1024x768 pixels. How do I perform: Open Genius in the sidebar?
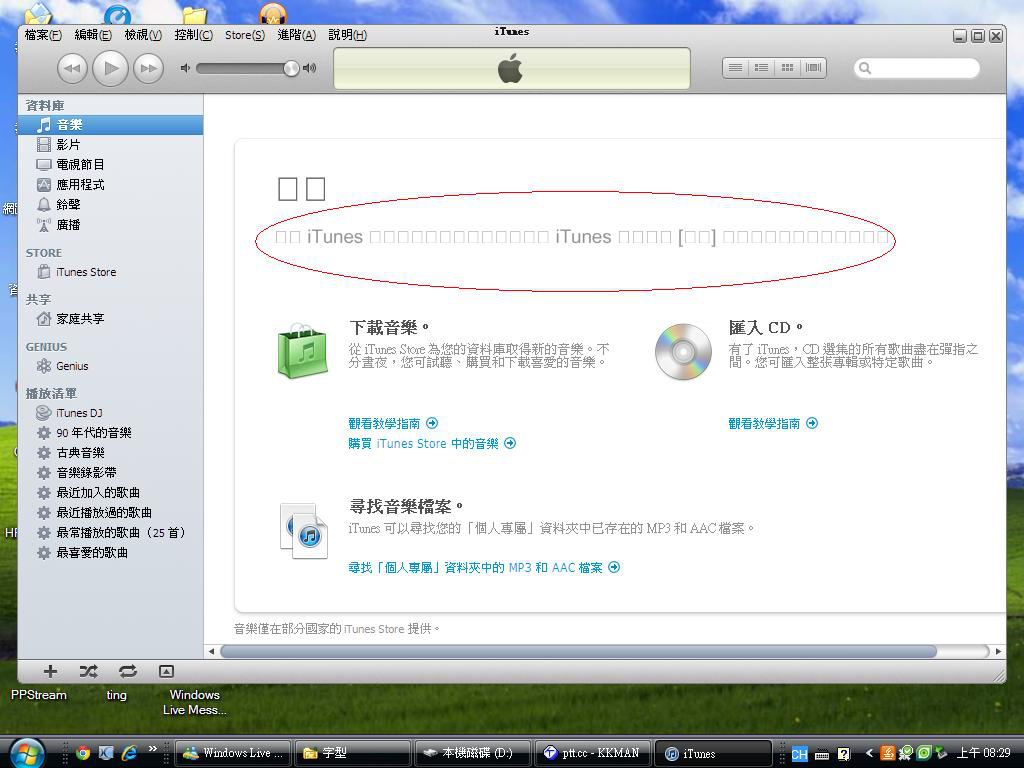110,366
